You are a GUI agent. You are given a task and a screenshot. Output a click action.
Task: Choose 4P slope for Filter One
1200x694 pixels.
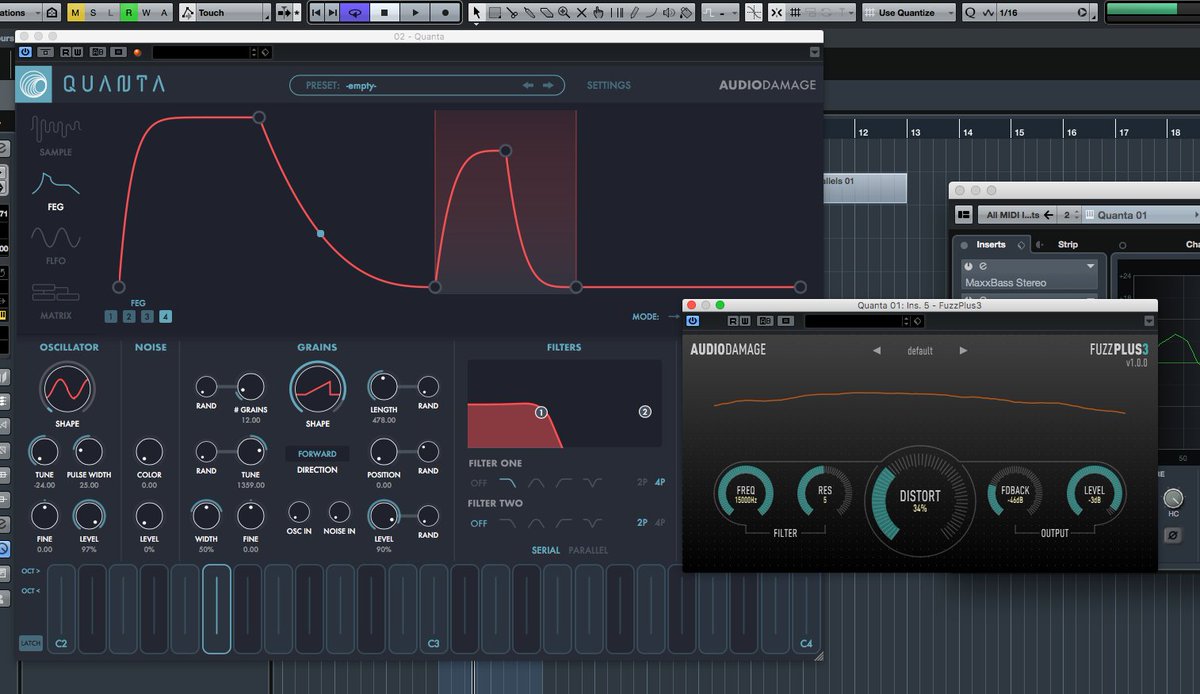tap(660, 483)
